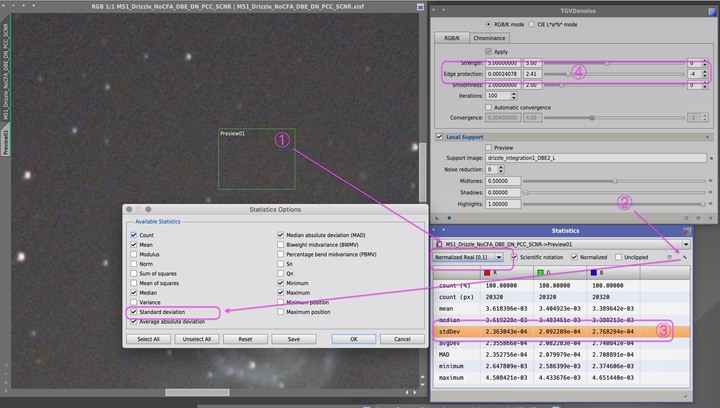Click the Edge protection slider handle
This screenshot has height=408, width=720.
[568, 74]
